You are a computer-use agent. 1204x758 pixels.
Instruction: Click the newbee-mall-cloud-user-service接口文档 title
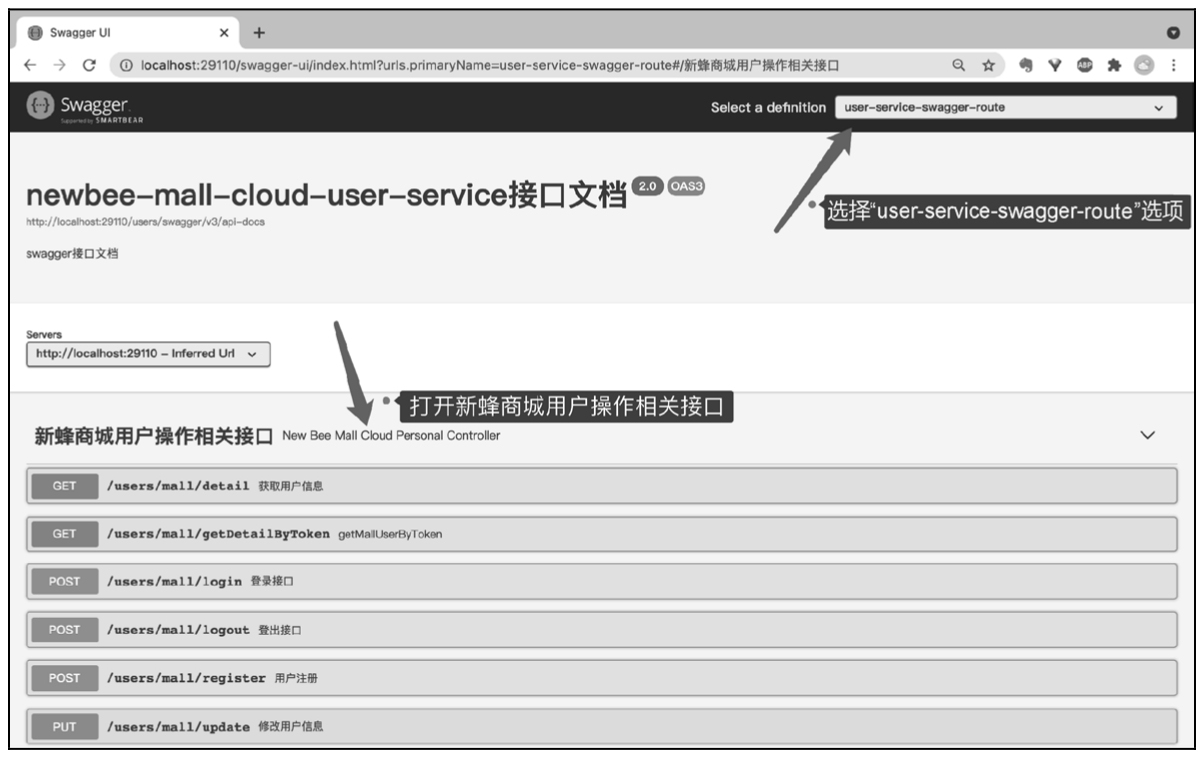point(326,193)
